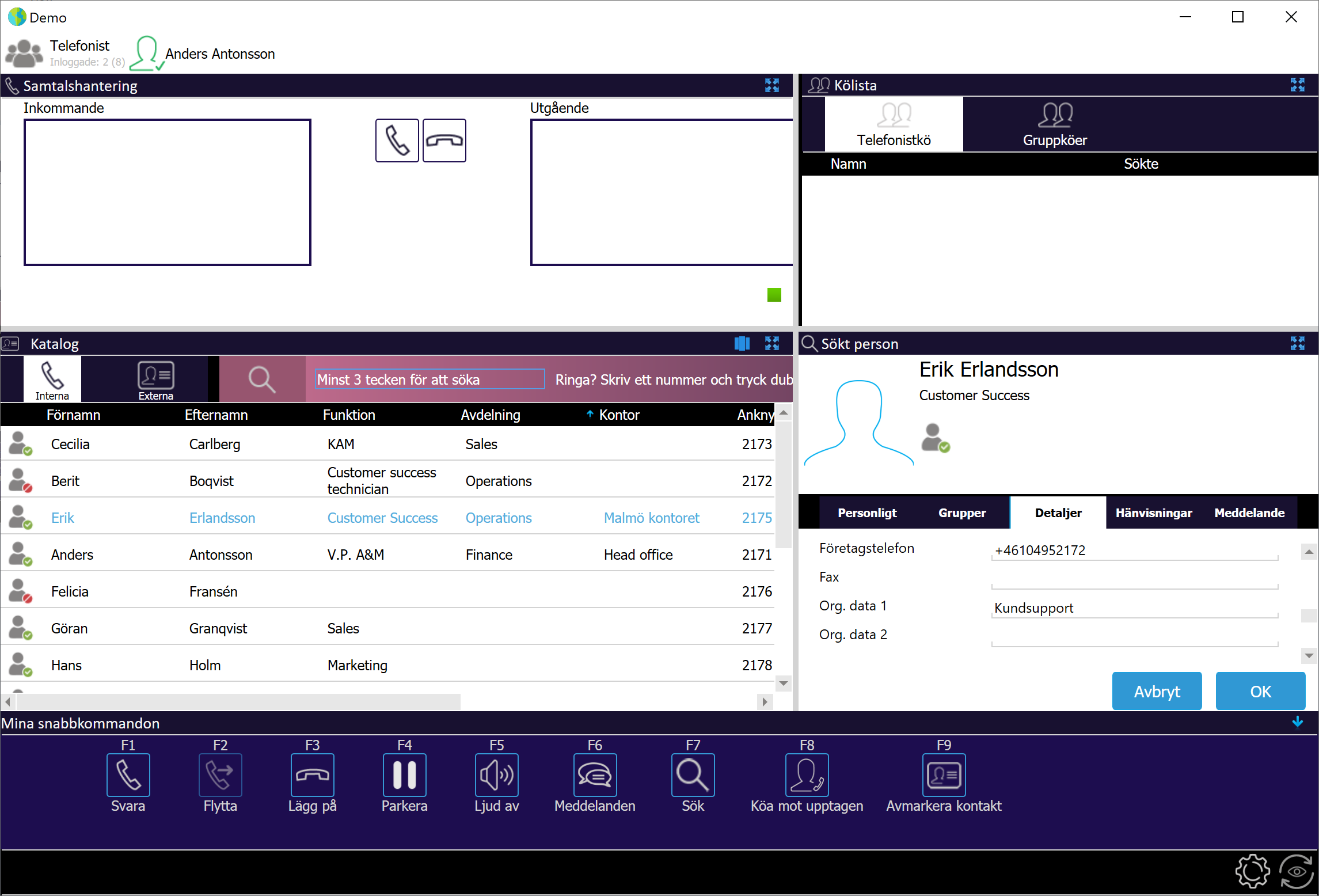Maximize the Kölista panel
1319x896 pixels.
coord(1298,85)
